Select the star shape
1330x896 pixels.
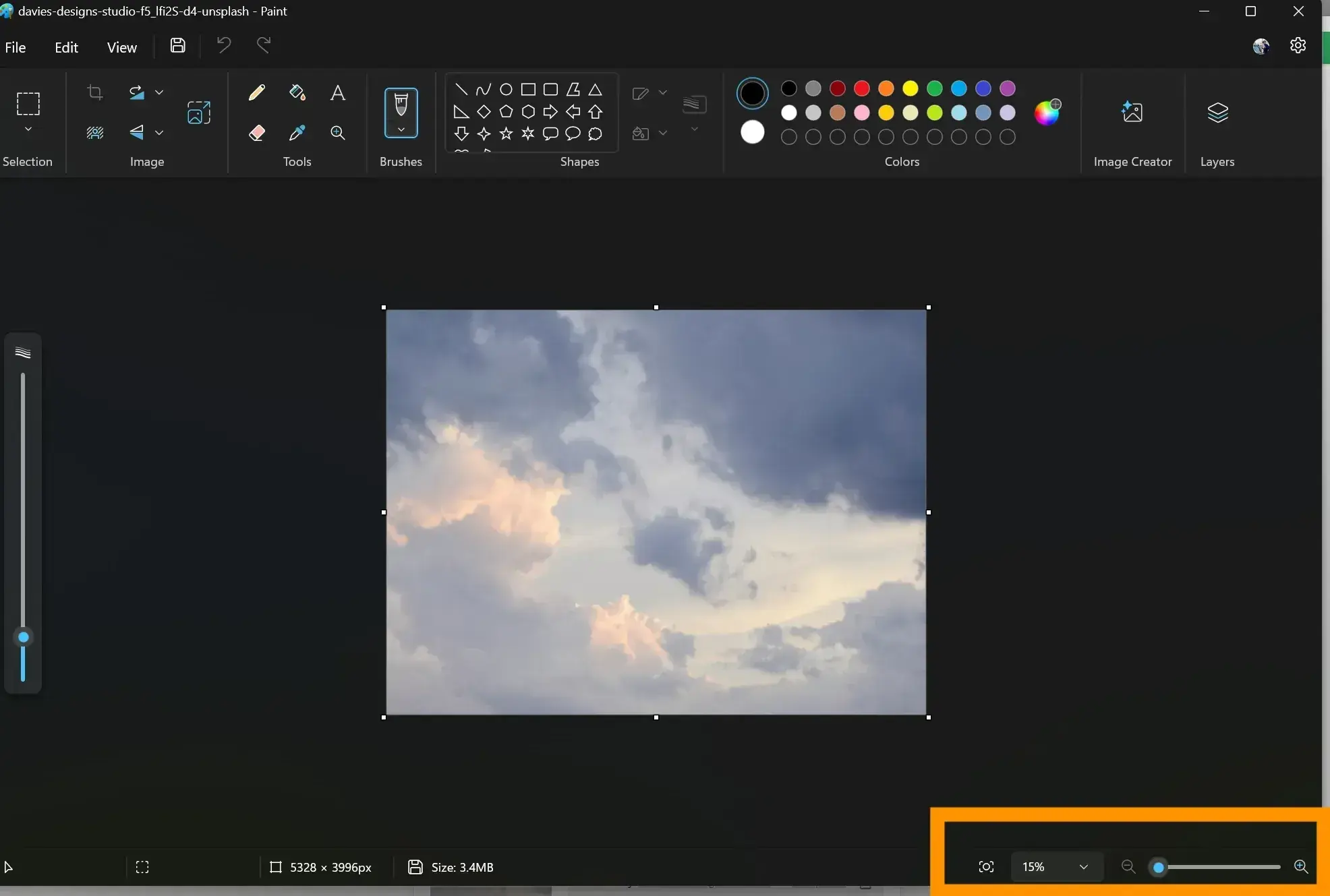[x=506, y=134]
